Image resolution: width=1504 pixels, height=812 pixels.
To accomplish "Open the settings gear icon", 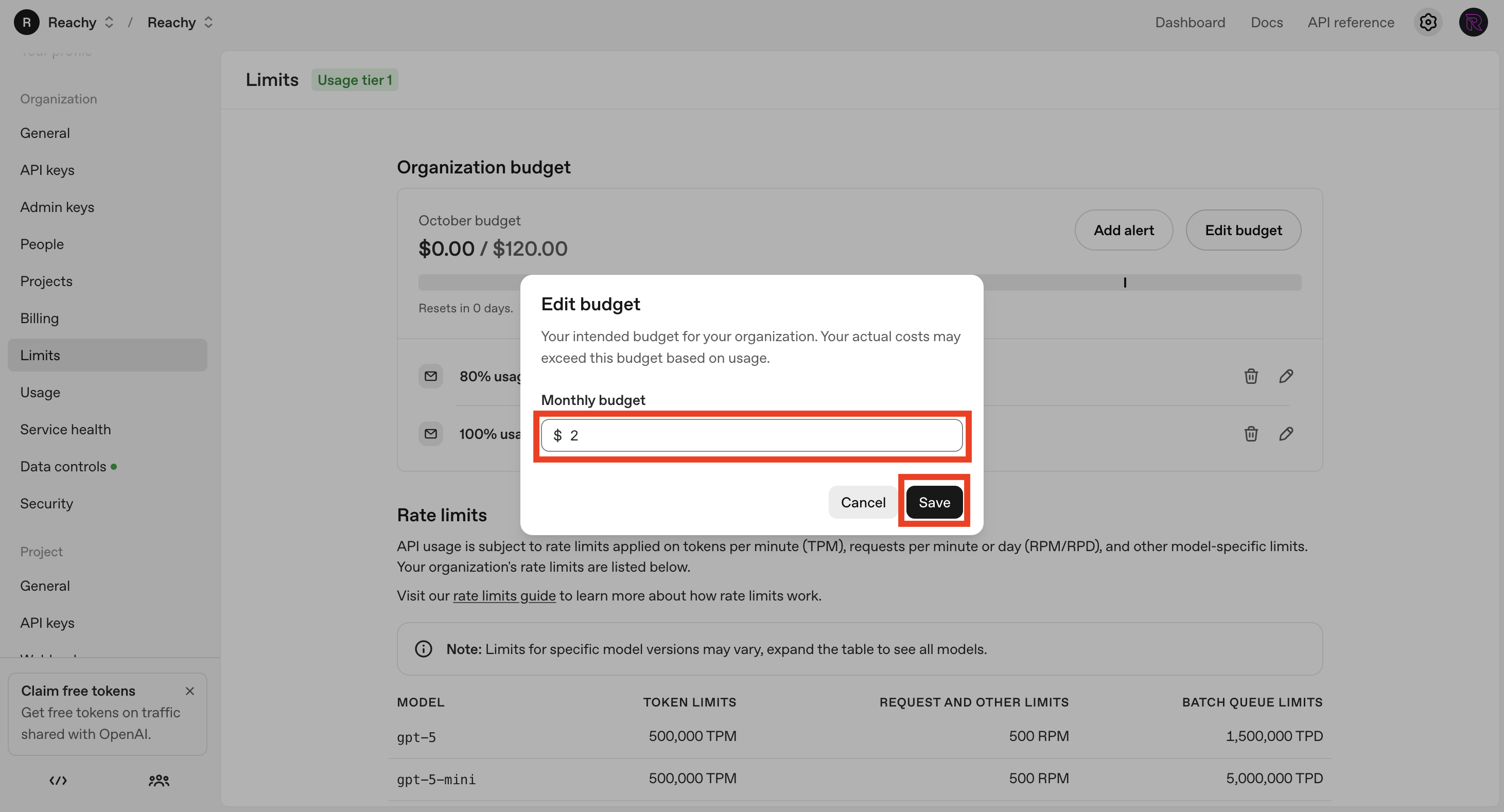I will tap(1427, 22).
